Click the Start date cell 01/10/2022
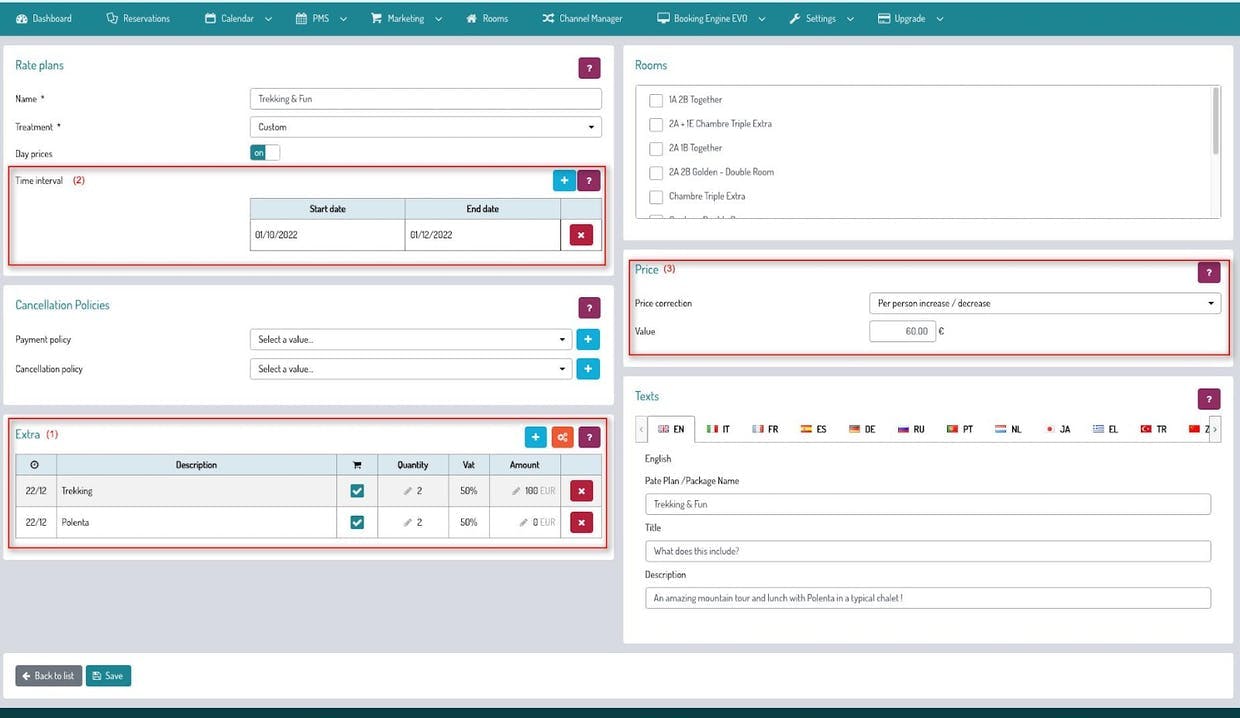Image resolution: width=1240 pixels, height=718 pixels. click(x=328, y=235)
